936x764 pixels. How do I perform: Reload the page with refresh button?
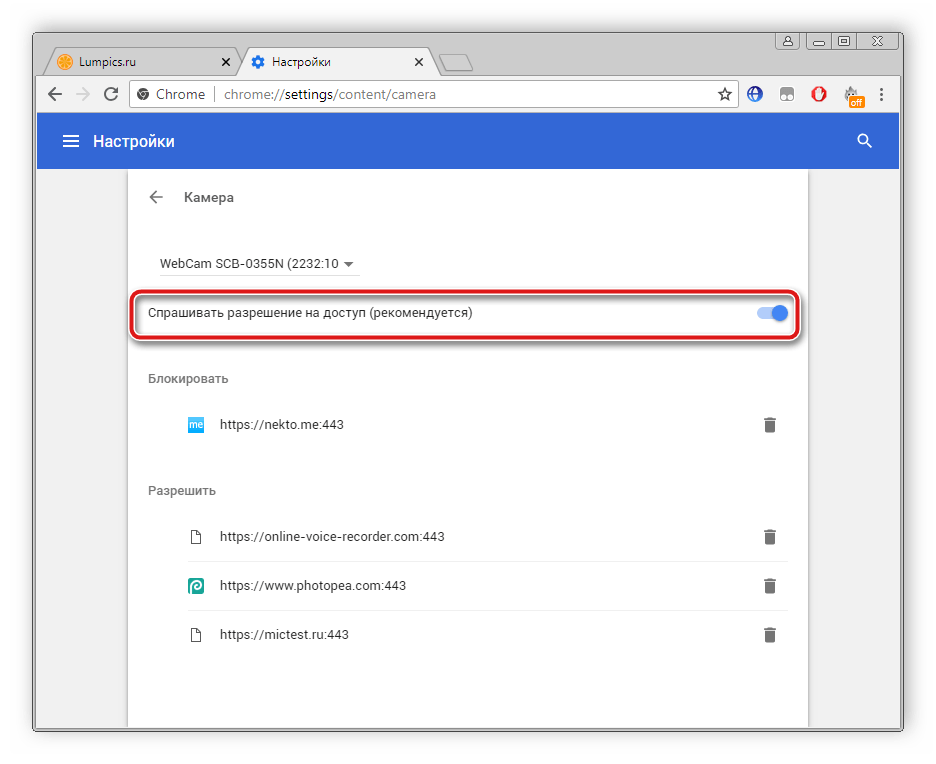click(111, 94)
